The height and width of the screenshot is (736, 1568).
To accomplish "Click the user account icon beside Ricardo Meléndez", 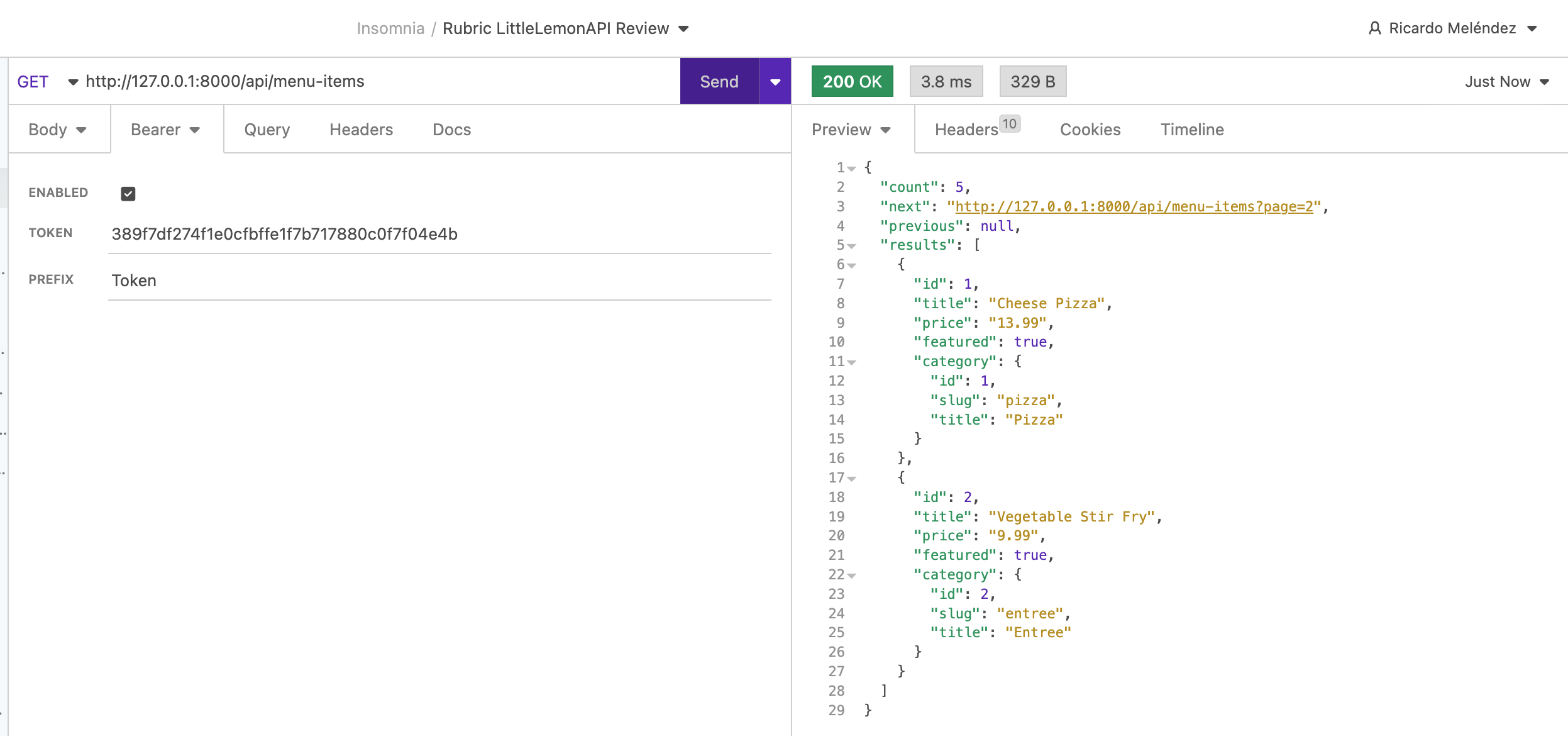I will pos(1374,28).
